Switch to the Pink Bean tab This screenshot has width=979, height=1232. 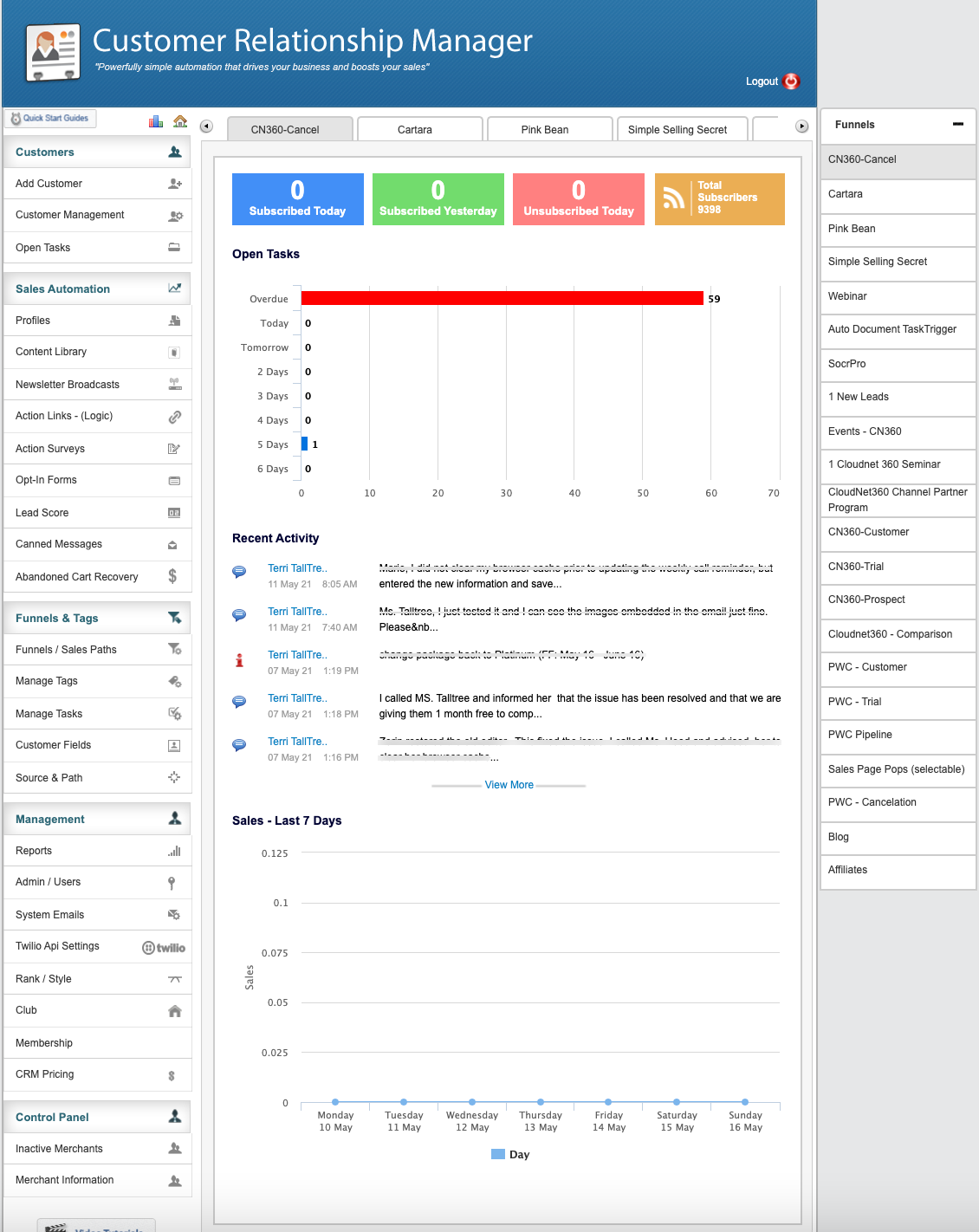(550, 129)
